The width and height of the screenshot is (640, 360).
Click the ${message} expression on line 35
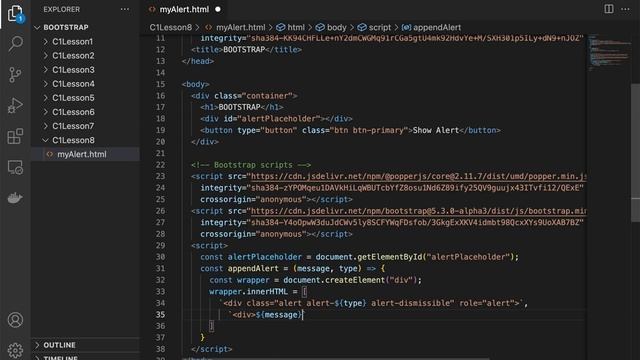point(279,315)
